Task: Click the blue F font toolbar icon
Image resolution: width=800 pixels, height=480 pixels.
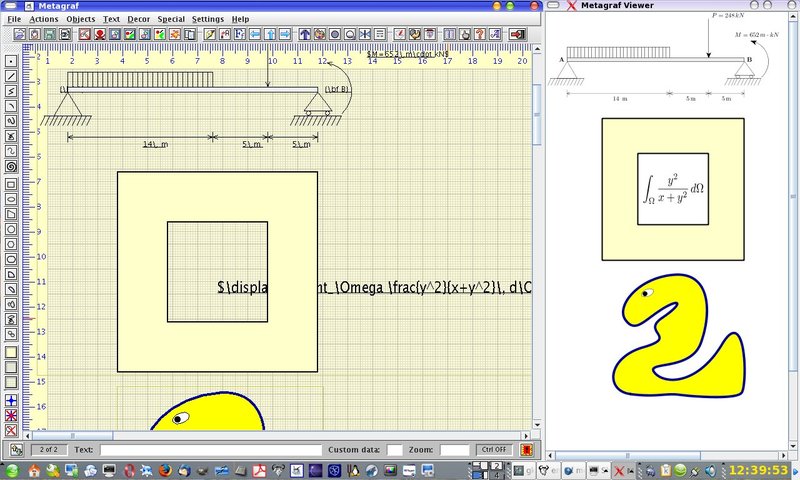Action: point(239,34)
